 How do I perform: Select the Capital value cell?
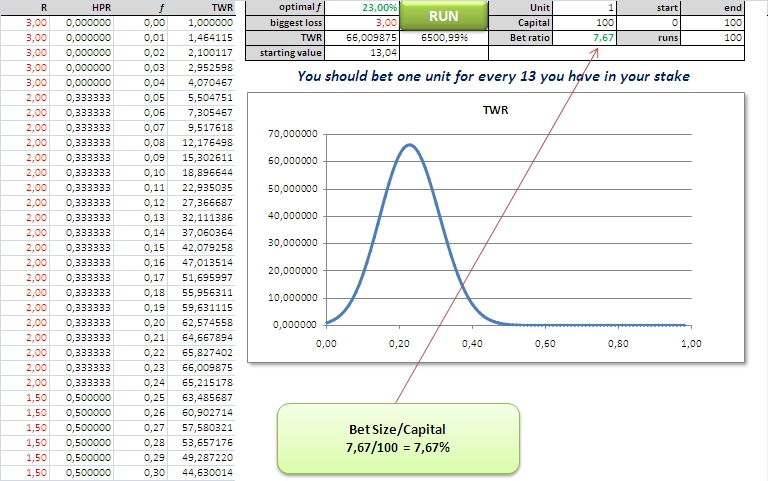click(590, 21)
